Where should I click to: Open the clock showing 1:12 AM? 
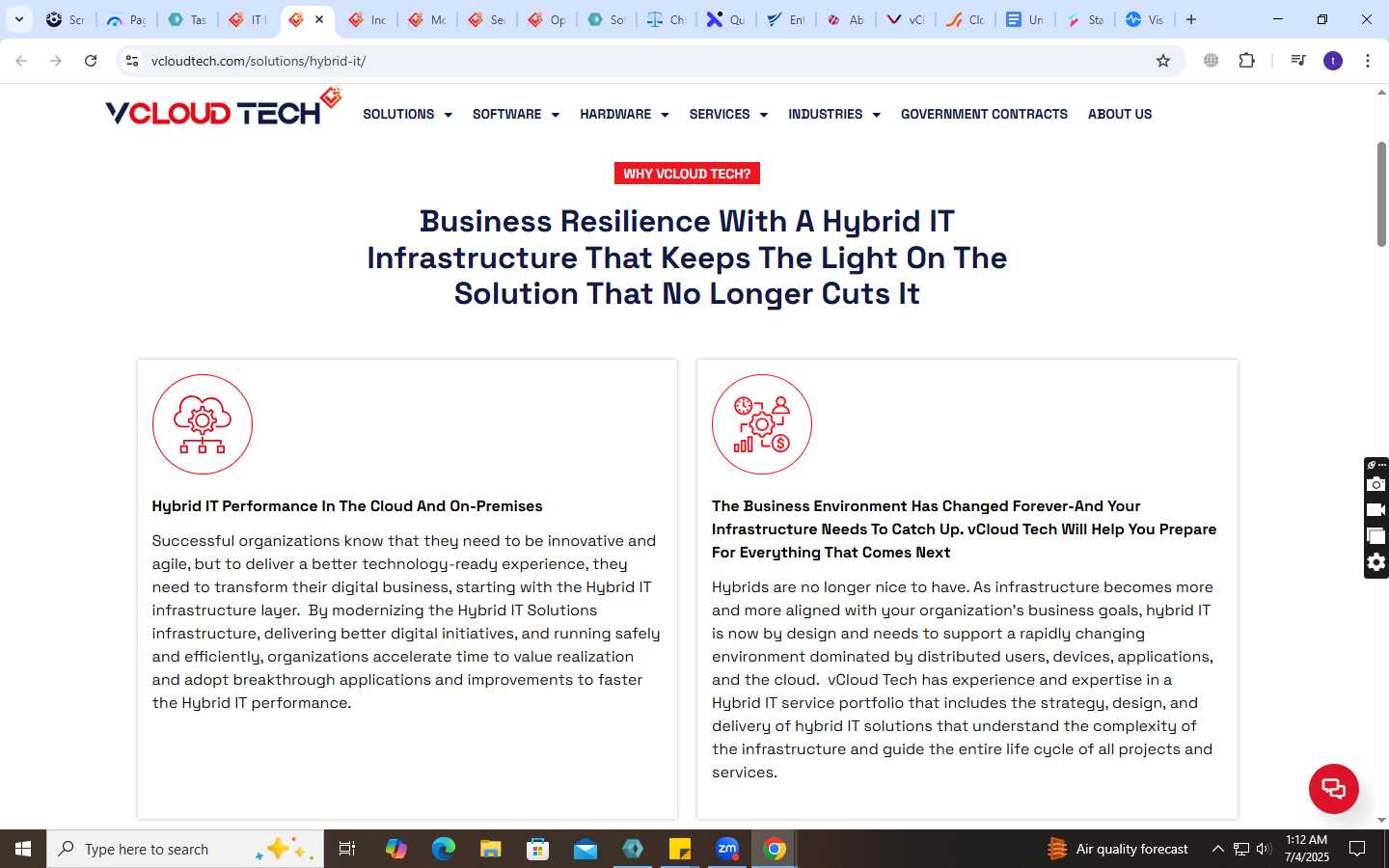pos(1306,849)
